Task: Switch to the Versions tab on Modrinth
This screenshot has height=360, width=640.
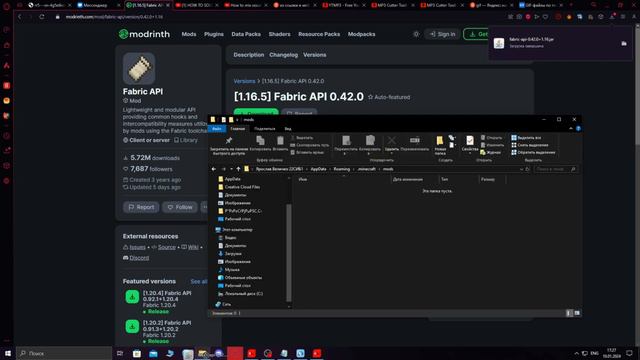Action: tap(314, 55)
